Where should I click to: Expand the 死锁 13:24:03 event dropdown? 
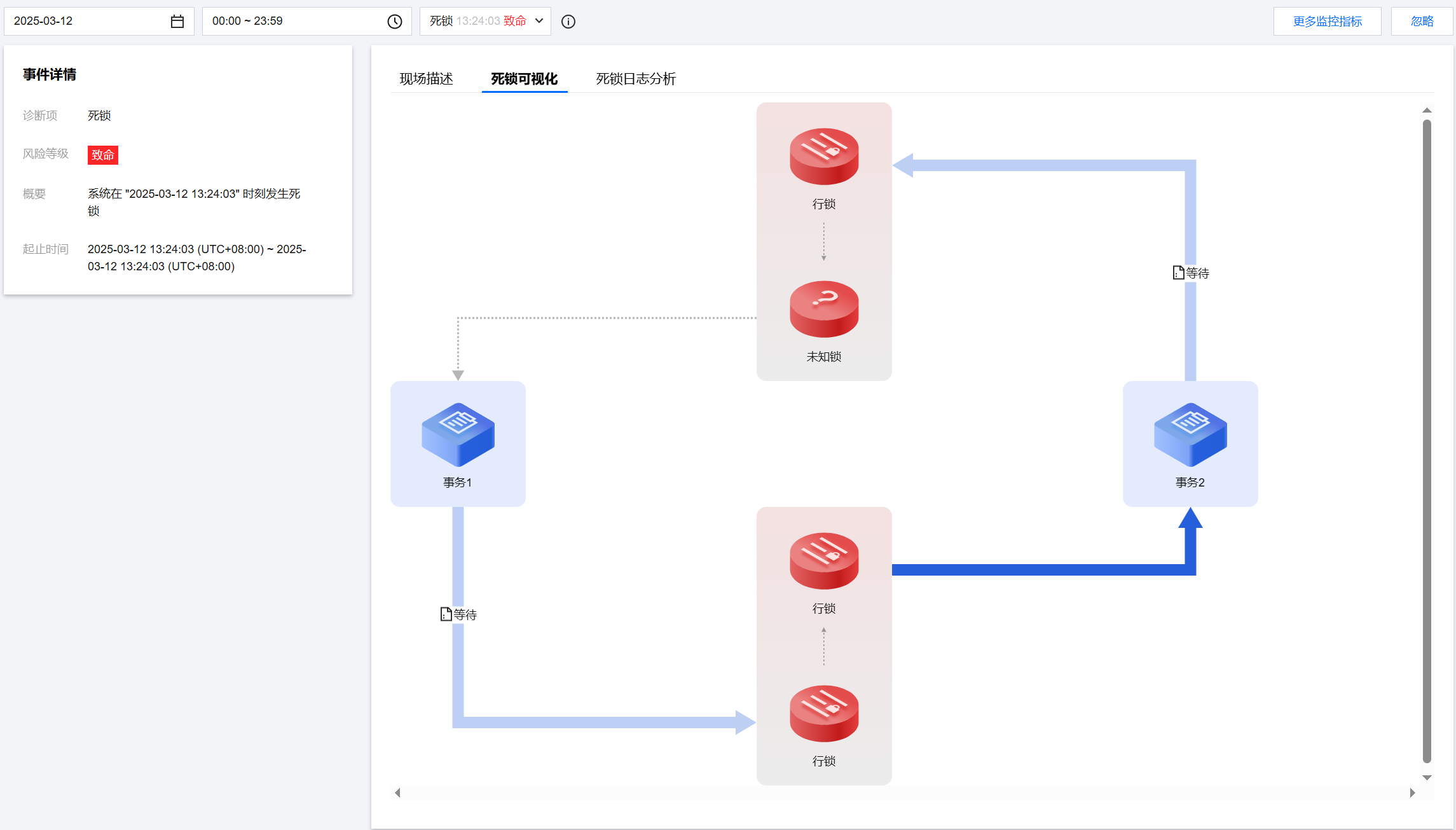pos(485,22)
